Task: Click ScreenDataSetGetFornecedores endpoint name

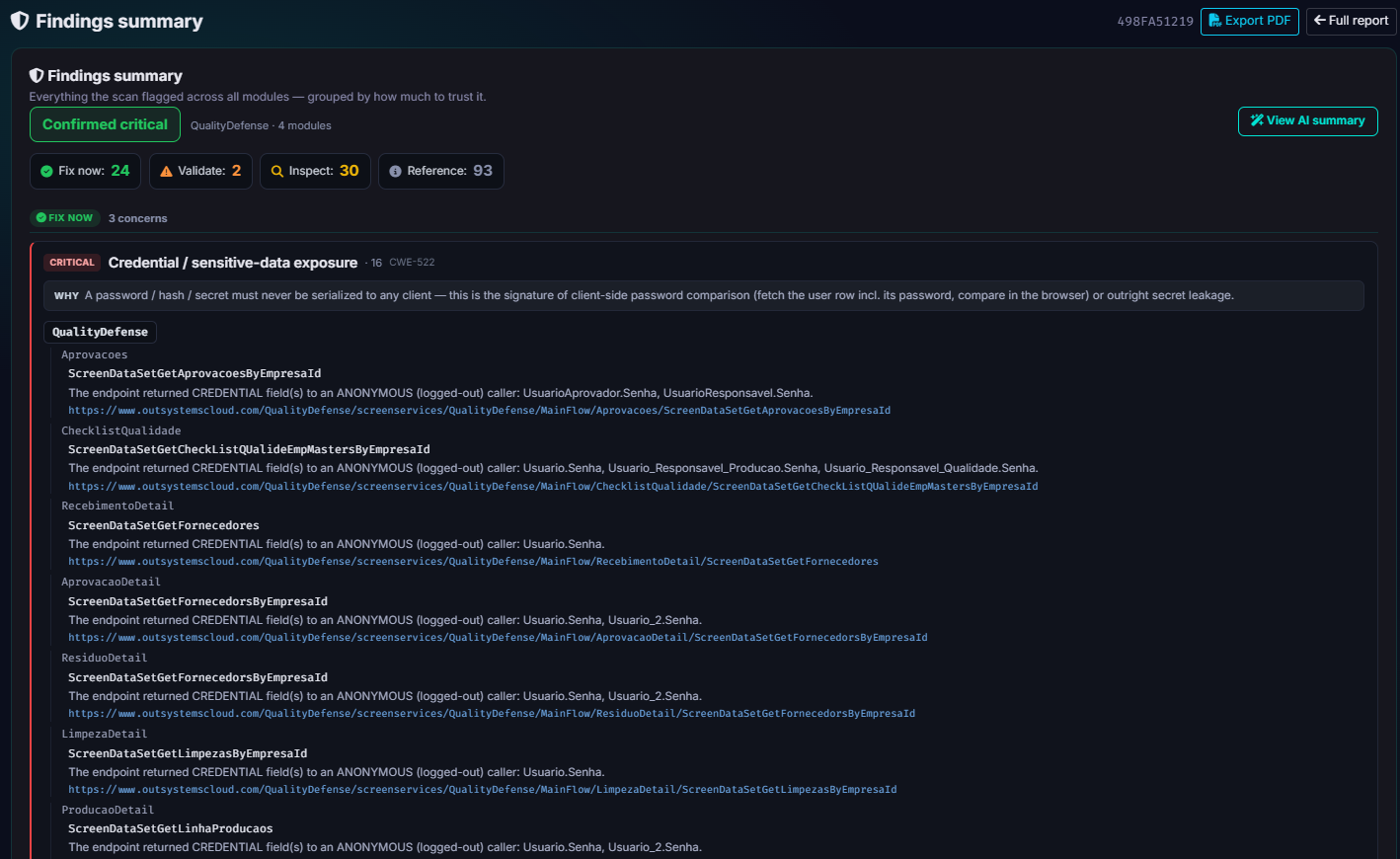Action: (x=164, y=526)
